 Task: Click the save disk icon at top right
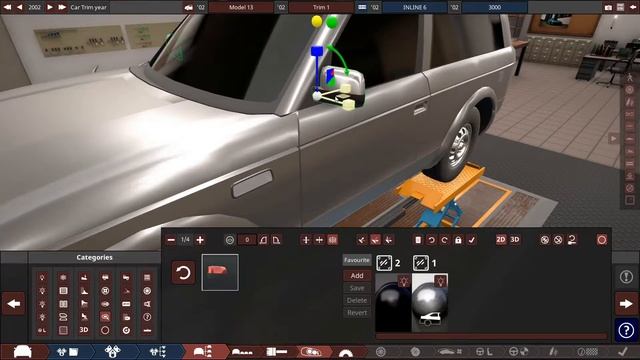[x=620, y=7]
